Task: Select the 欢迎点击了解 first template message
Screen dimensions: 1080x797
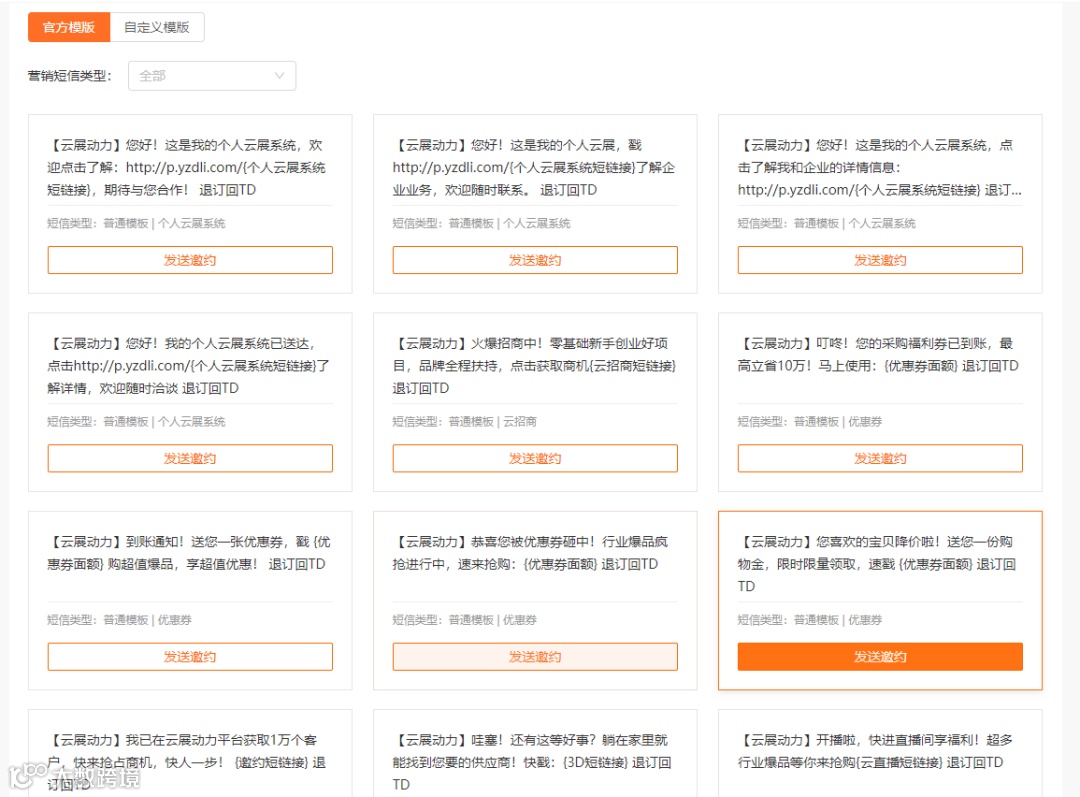Action: [187, 167]
